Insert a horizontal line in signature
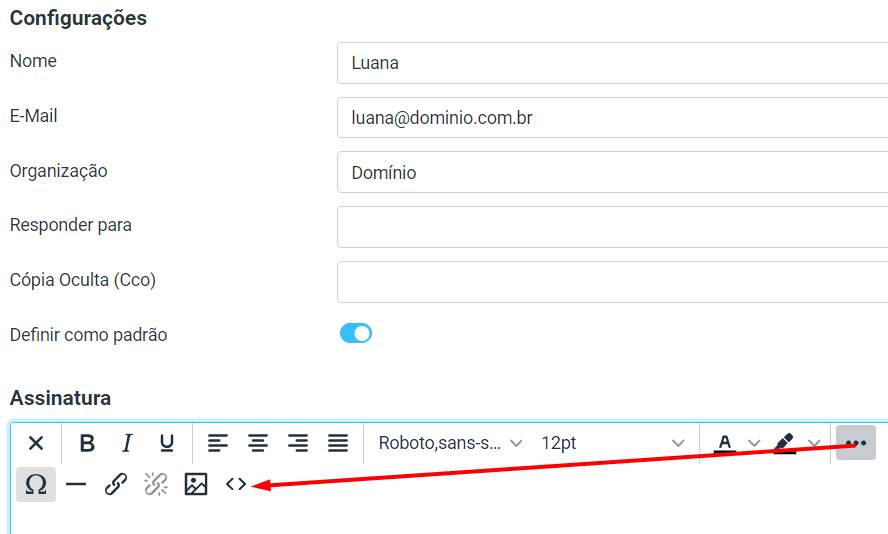This screenshot has width=888, height=534. pos(76,485)
